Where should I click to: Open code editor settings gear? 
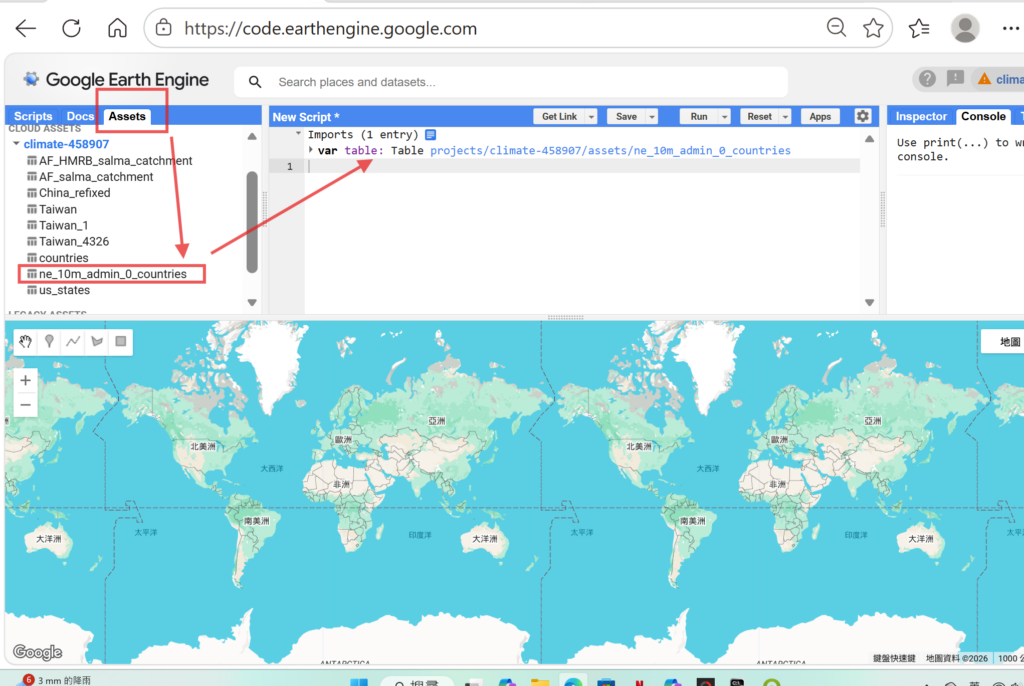pos(863,116)
